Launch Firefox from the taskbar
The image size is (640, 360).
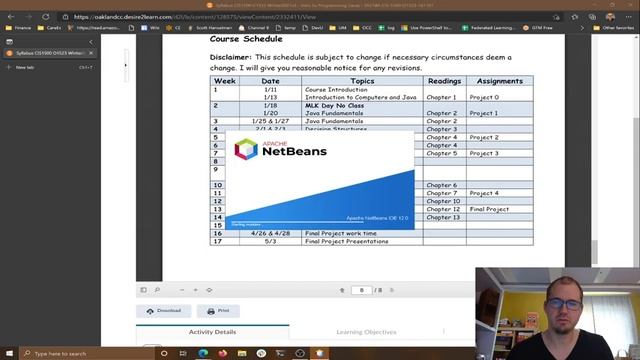222,353
